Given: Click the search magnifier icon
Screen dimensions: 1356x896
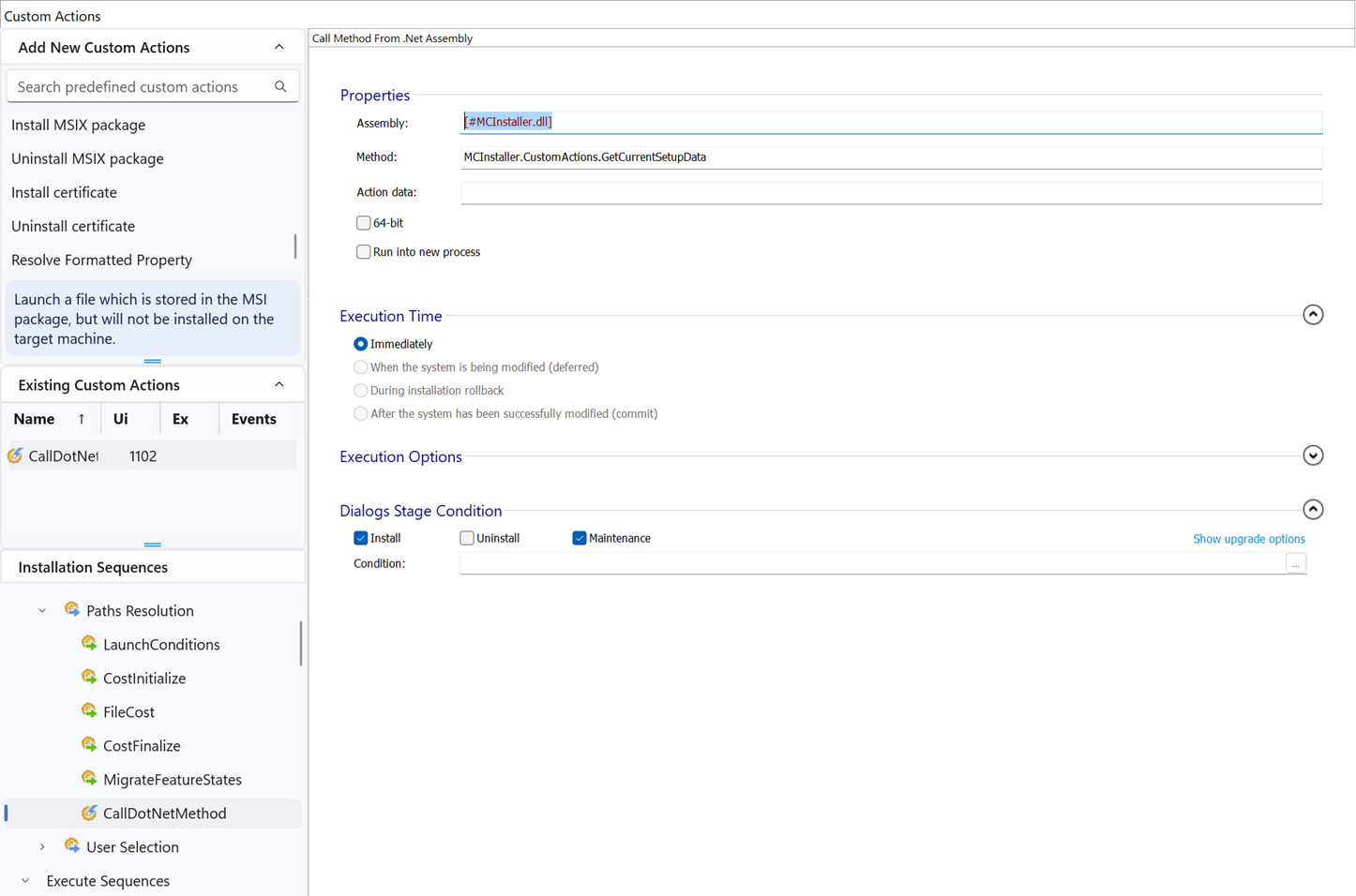Looking at the screenshot, I should click(x=280, y=86).
